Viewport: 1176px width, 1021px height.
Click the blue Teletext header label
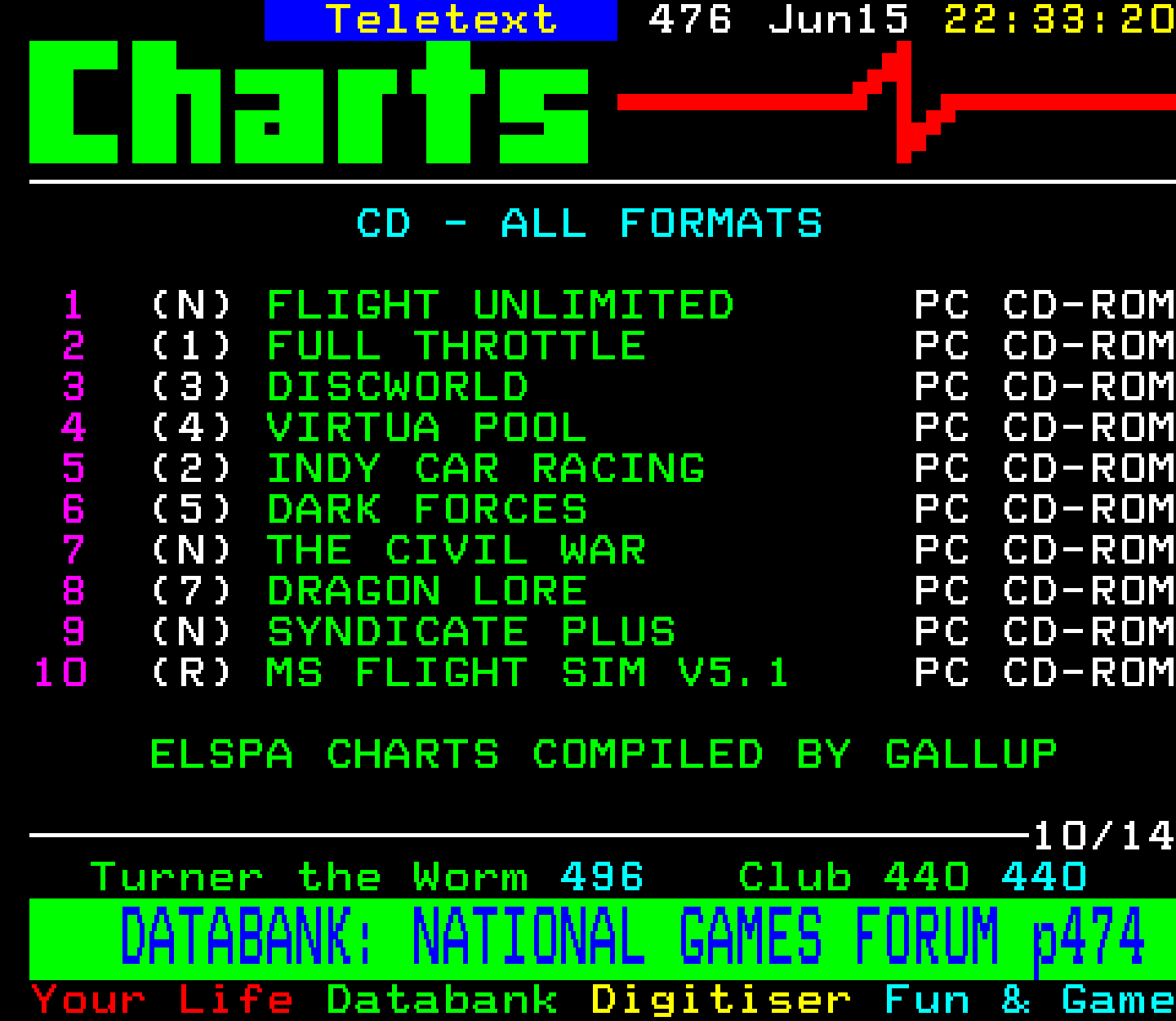441,20
